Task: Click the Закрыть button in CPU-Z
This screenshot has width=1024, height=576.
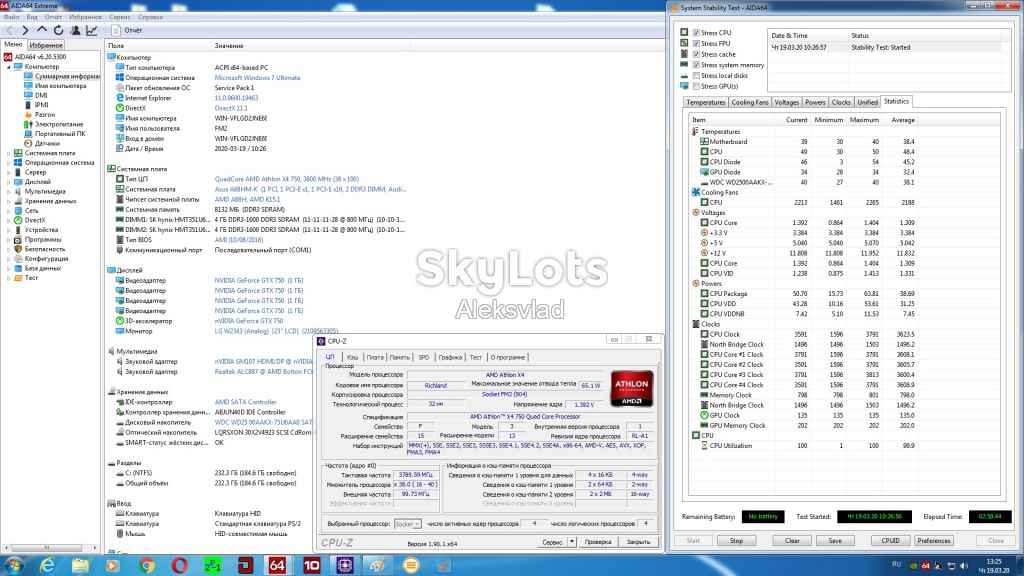Action: pos(638,541)
